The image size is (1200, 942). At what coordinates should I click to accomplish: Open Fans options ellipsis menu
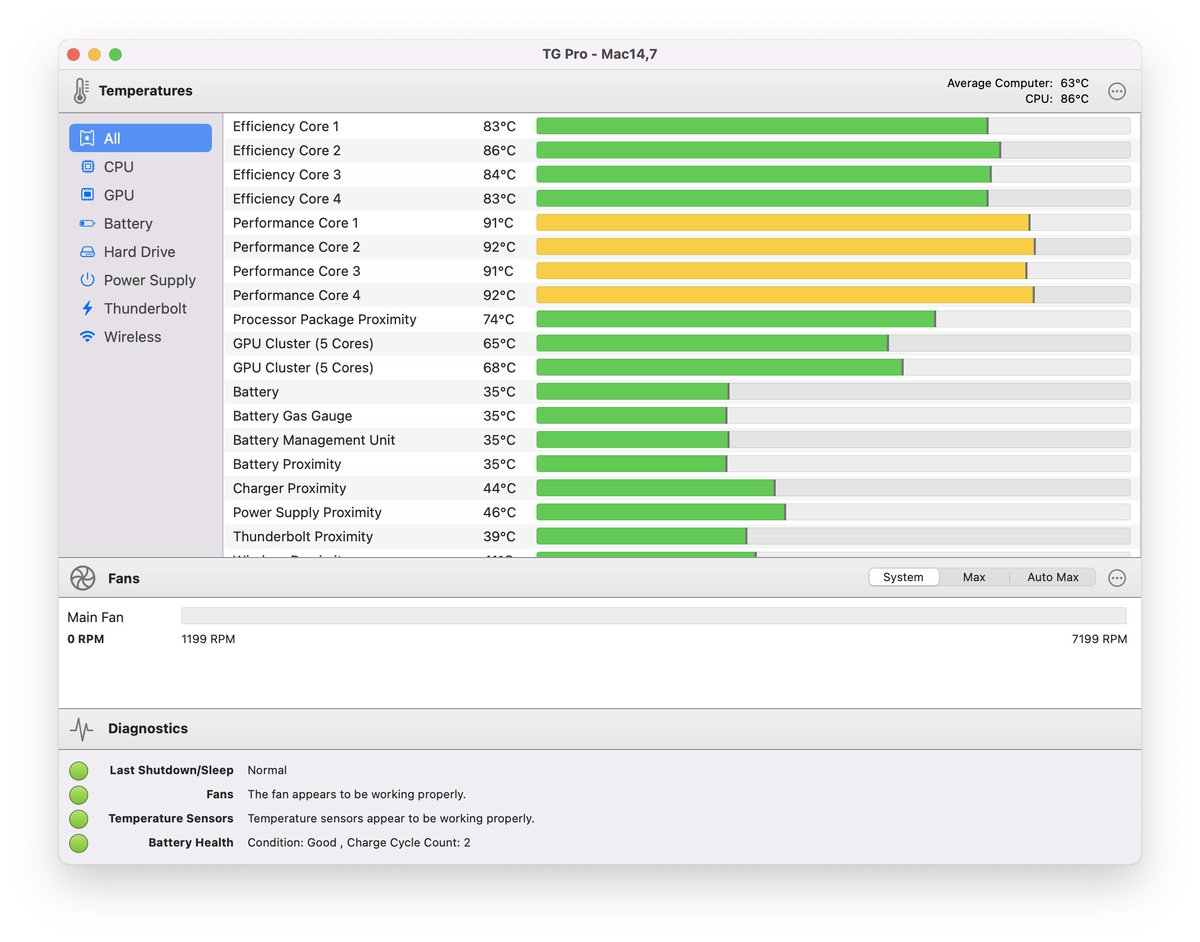pos(1117,578)
